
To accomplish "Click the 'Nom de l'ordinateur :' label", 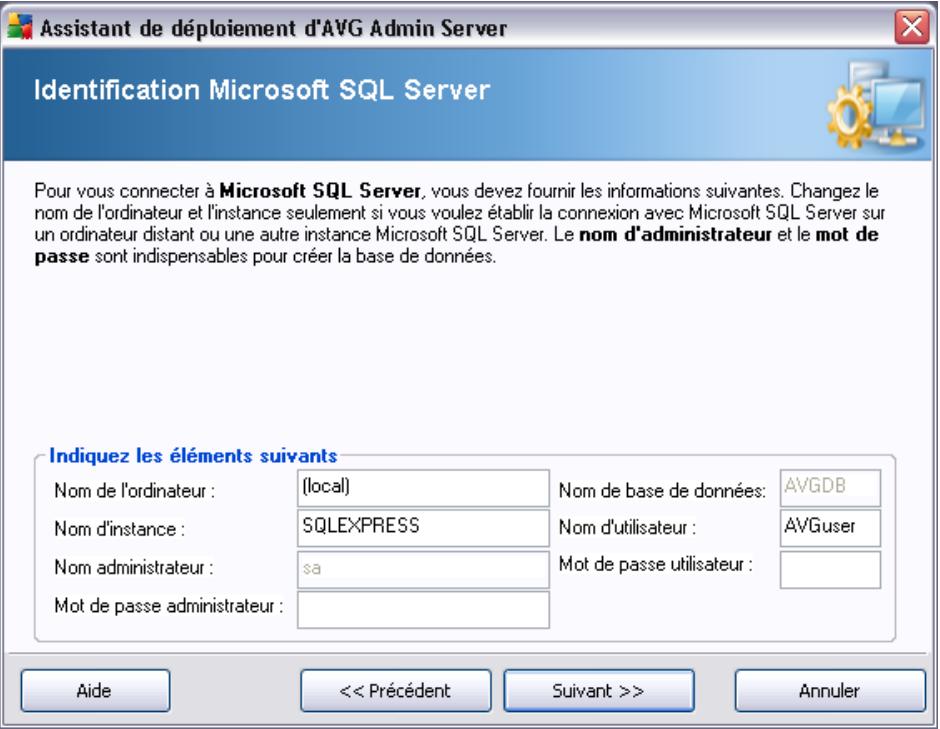I will (134, 491).
